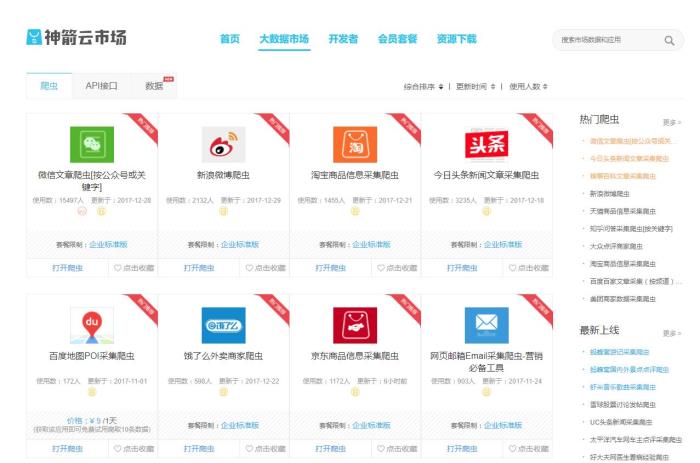Favorite the 网页邮箱Email采集爬虫 card

(529, 449)
